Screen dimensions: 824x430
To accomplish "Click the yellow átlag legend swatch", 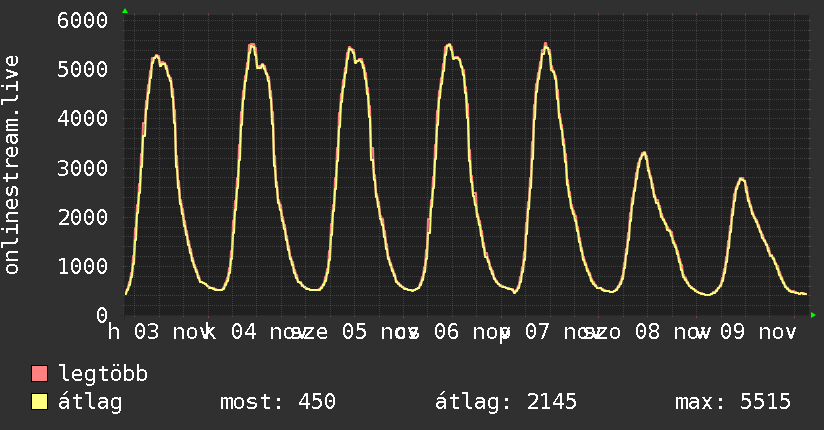I will click(39, 402).
